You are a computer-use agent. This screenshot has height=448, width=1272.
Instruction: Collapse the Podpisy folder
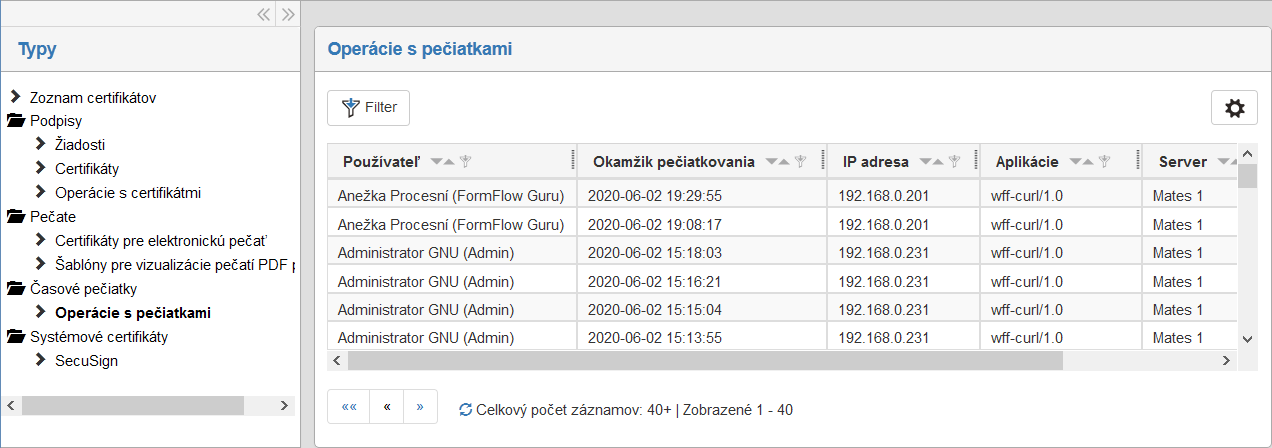pyautogui.click(x=15, y=121)
